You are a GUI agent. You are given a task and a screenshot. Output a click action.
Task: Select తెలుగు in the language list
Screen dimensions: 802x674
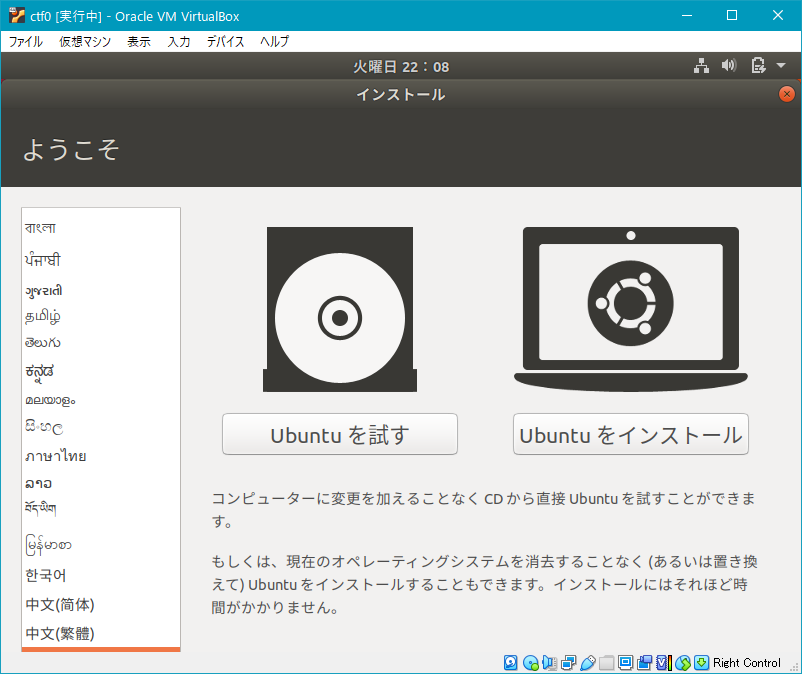[x=101, y=342]
